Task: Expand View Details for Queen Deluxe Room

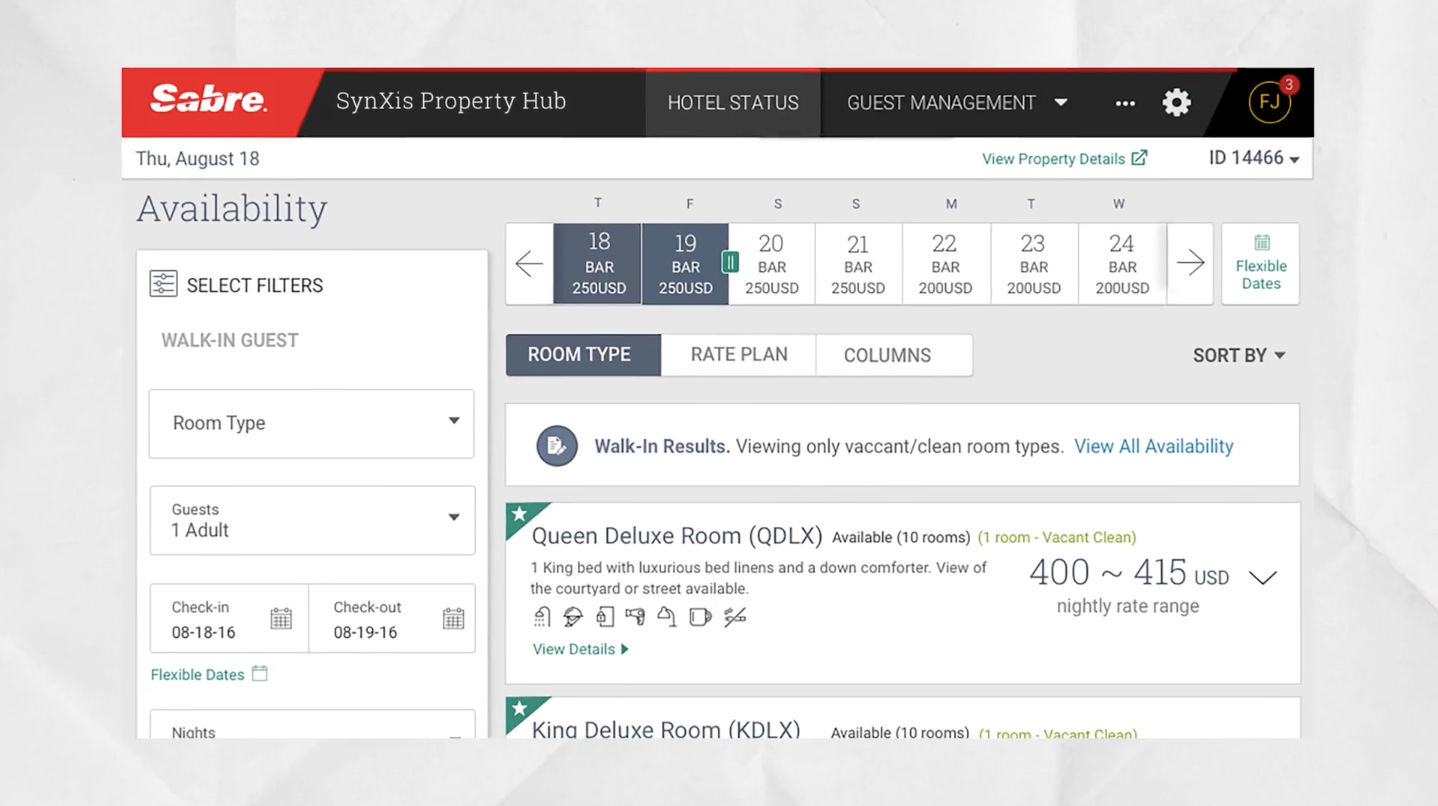Action: pos(580,649)
